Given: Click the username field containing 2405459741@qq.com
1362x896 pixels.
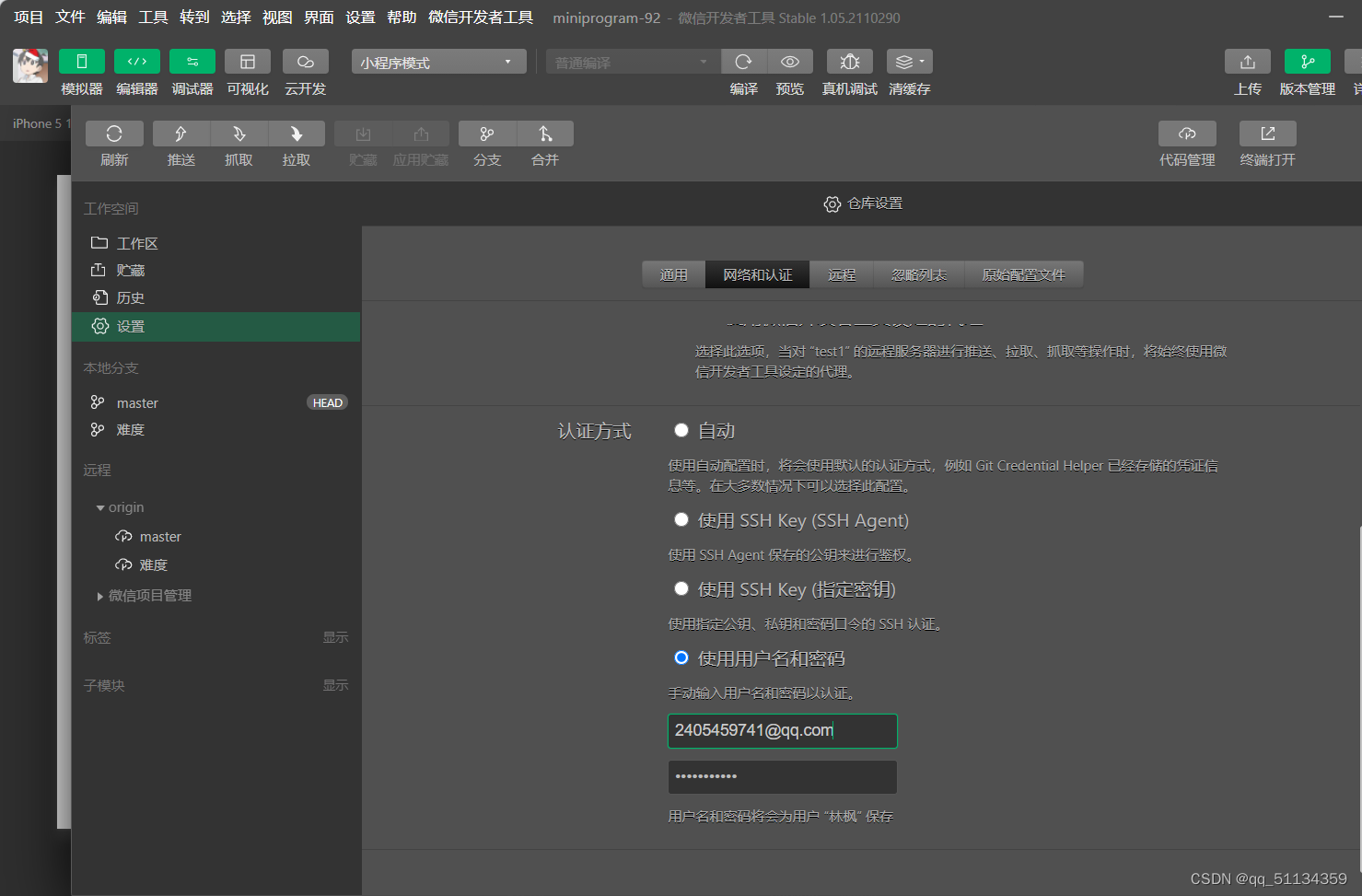Looking at the screenshot, I should [x=782, y=731].
